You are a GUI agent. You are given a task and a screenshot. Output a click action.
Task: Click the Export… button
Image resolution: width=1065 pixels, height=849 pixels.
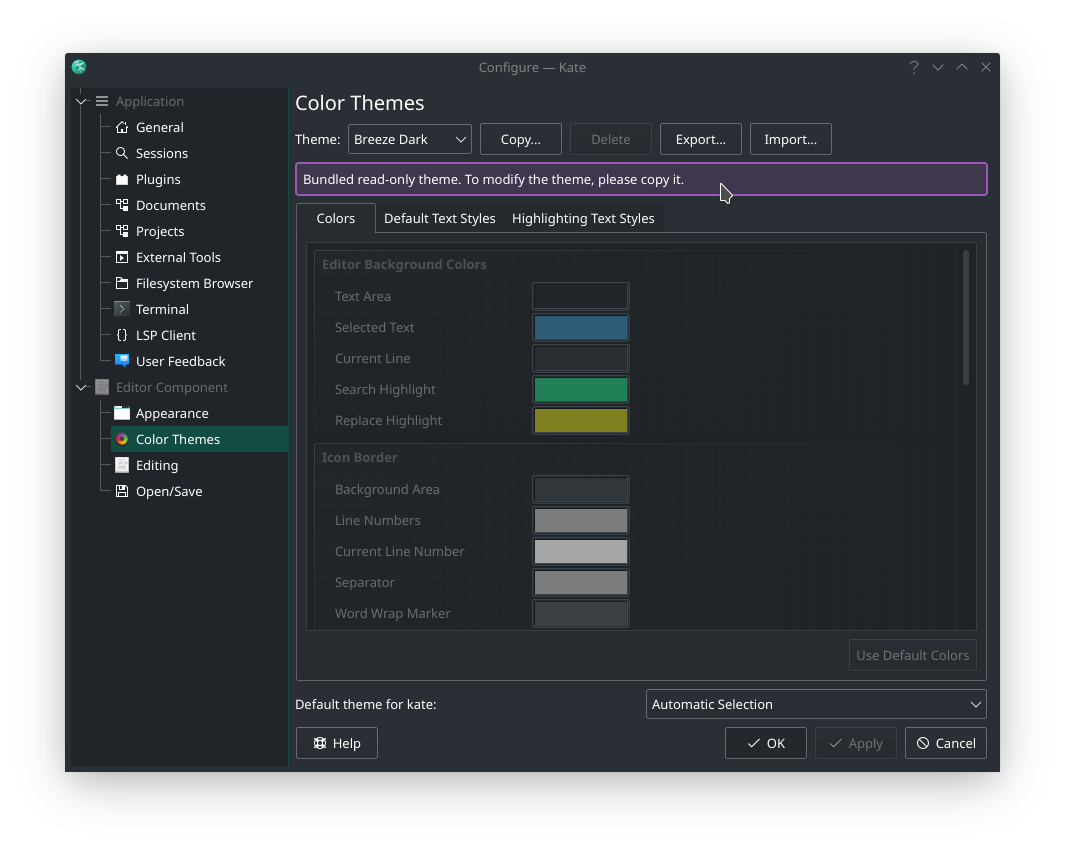point(700,139)
